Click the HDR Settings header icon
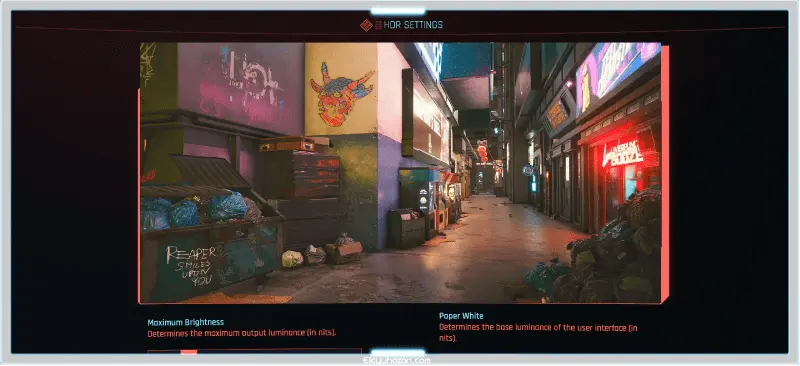The height and width of the screenshot is (366, 800). (x=366, y=25)
